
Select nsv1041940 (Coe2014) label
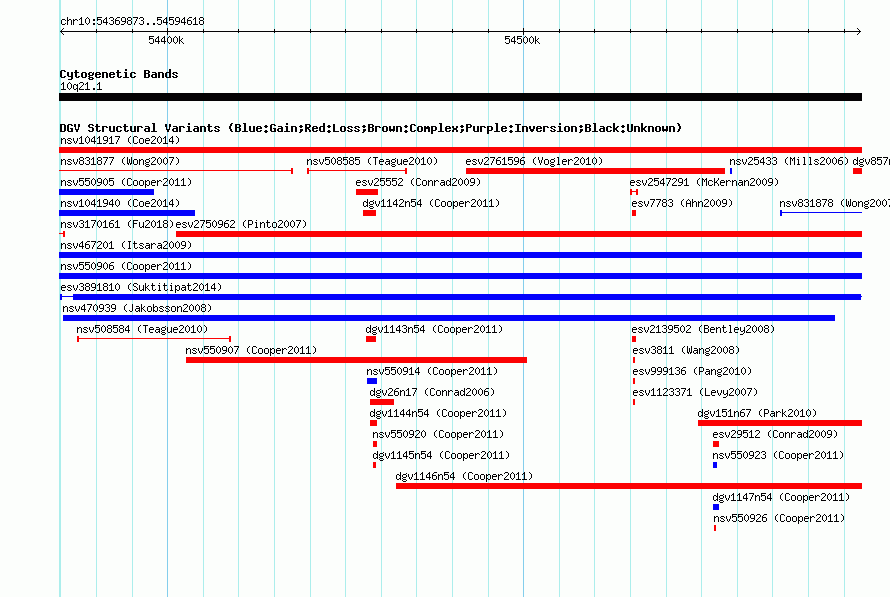[x=120, y=203]
